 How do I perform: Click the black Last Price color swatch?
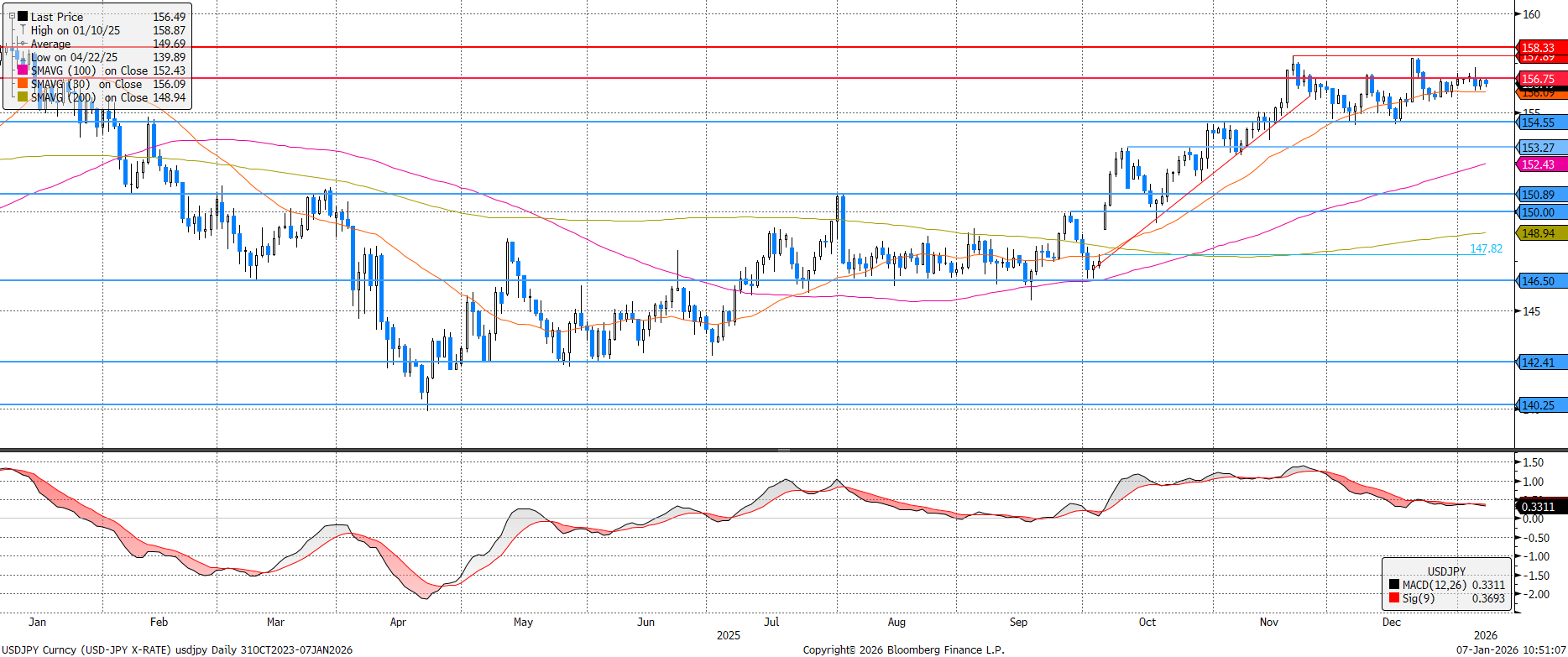[24, 17]
